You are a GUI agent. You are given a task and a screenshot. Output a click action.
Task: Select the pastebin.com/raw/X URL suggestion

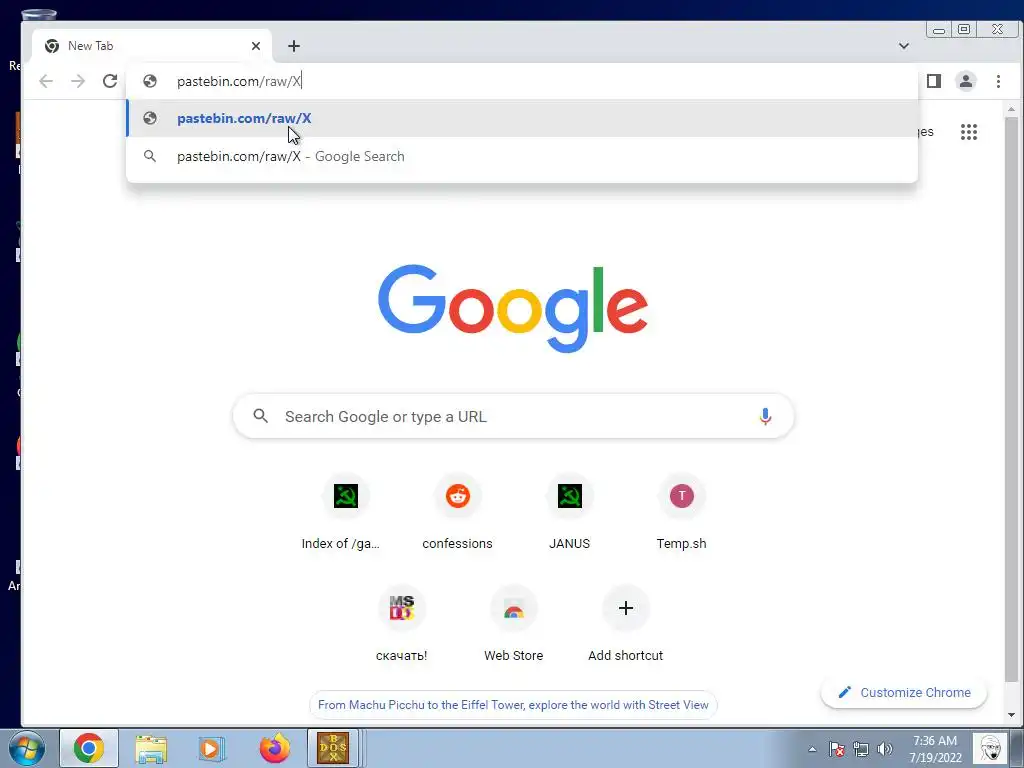point(522,118)
